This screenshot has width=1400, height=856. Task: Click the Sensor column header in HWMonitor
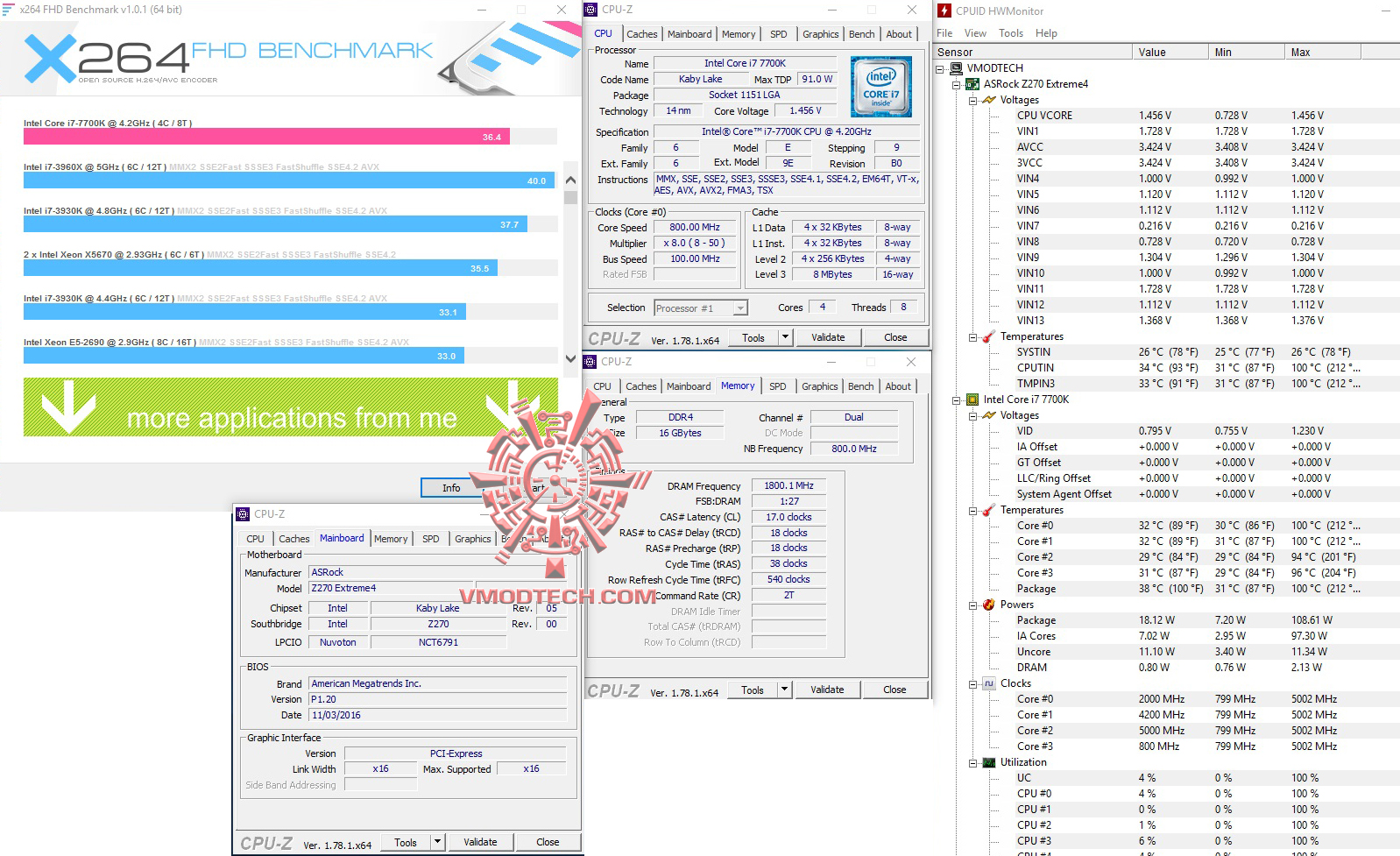pyautogui.click(x=1034, y=52)
